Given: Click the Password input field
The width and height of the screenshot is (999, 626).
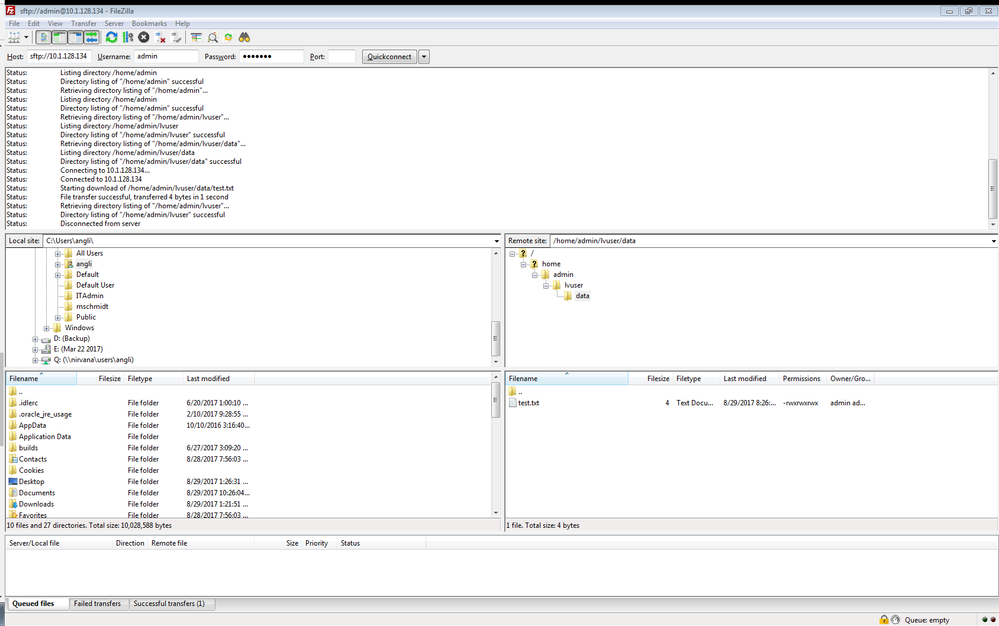Looking at the screenshot, I should [271, 57].
